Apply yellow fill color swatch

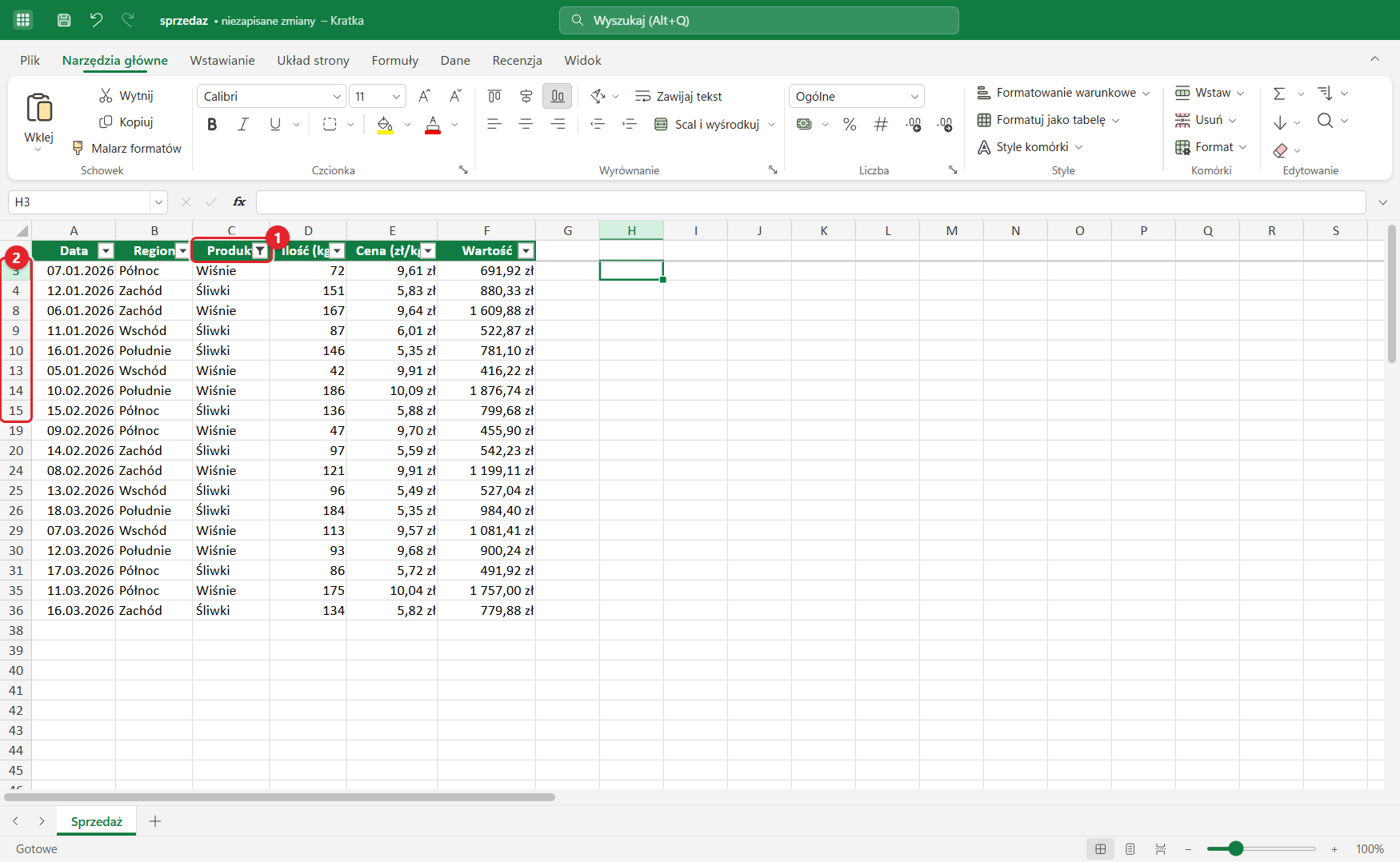385,124
